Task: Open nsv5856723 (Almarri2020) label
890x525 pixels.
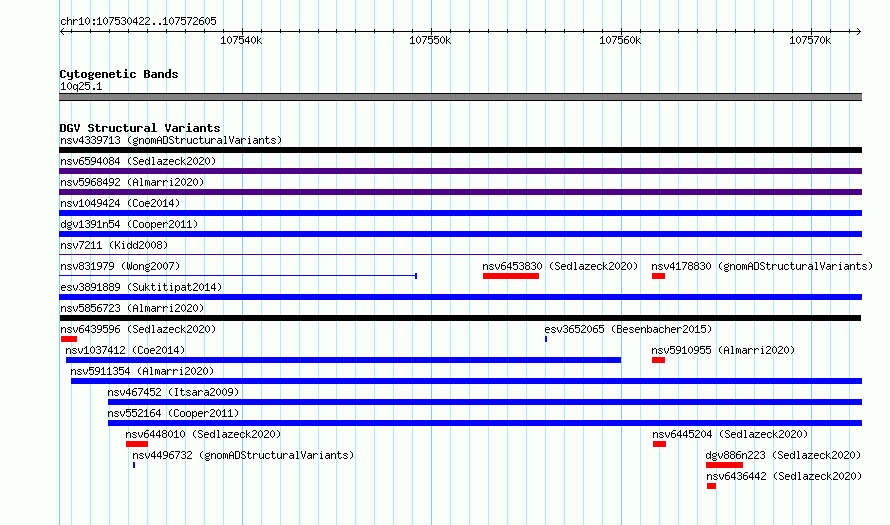Action: 132,308
